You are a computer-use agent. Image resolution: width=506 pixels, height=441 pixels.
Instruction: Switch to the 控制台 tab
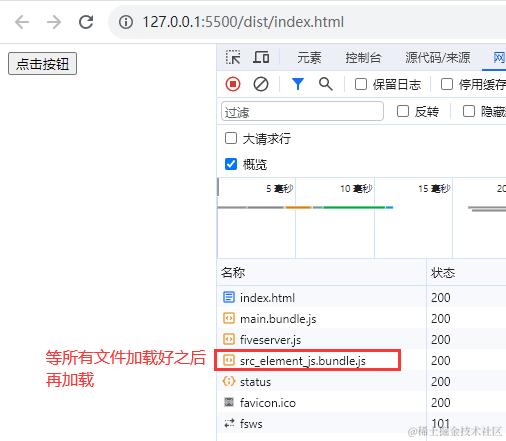[363, 57]
